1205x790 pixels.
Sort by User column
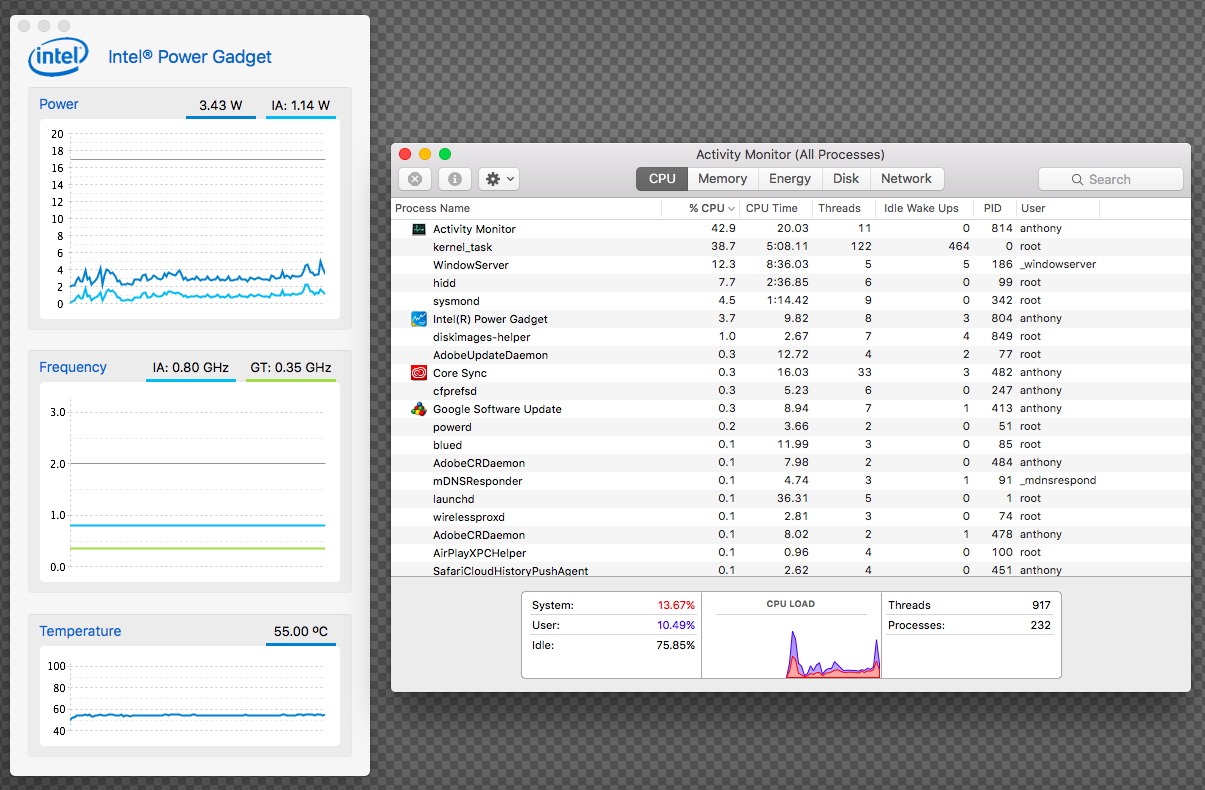1058,208
